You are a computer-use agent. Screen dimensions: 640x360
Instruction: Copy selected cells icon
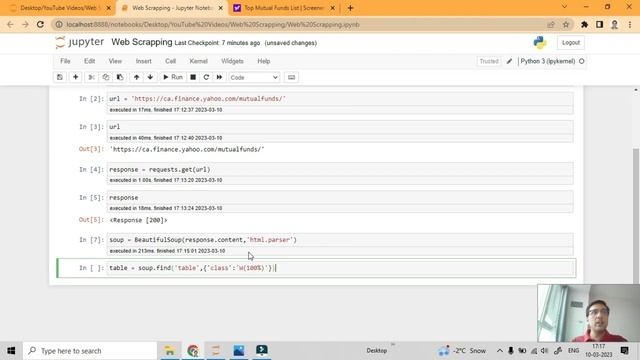(x=106, y=77)
